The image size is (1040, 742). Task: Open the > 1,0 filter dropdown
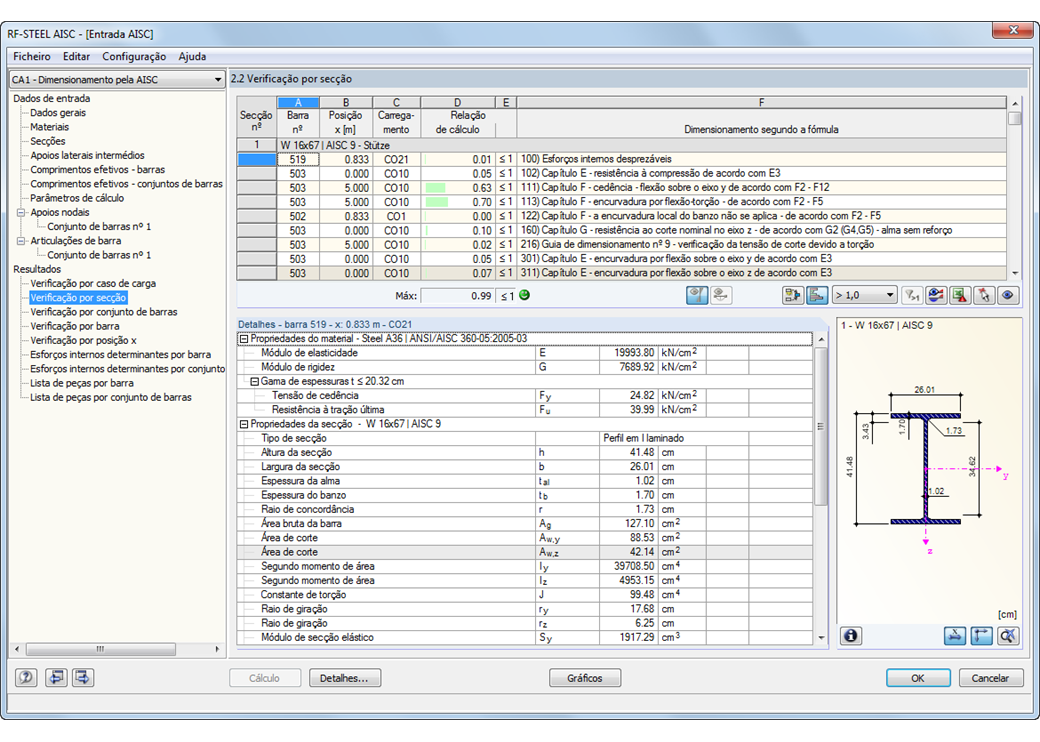pos(865,295)
